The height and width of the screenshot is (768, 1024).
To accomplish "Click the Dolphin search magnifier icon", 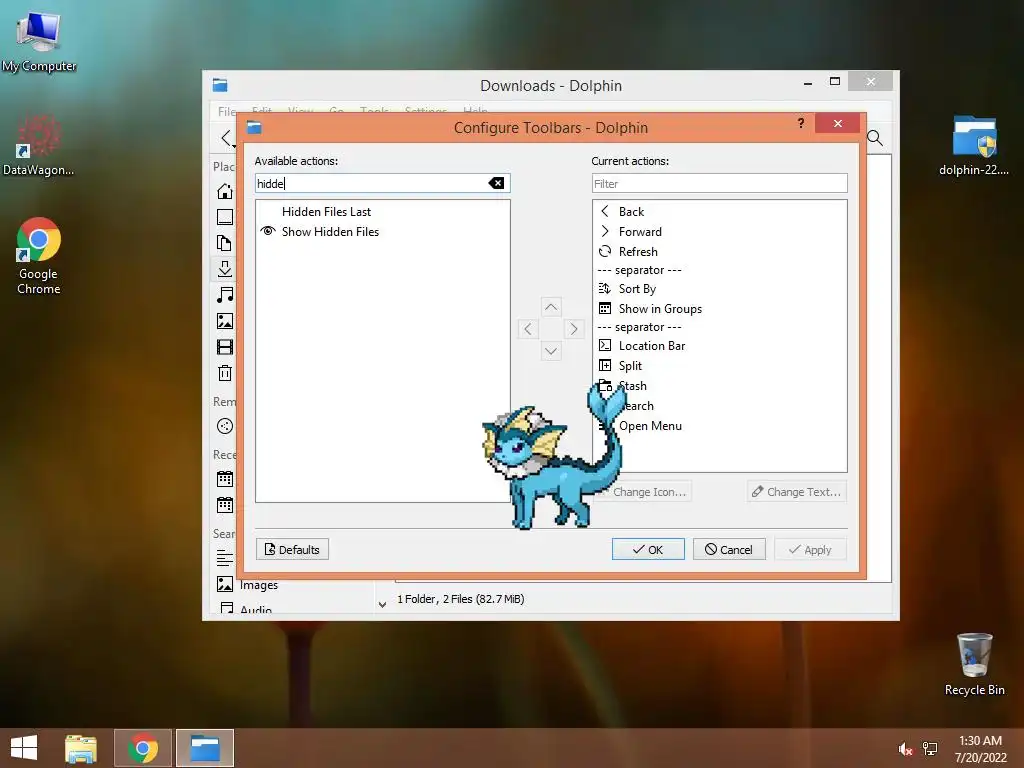I will 875,138.
